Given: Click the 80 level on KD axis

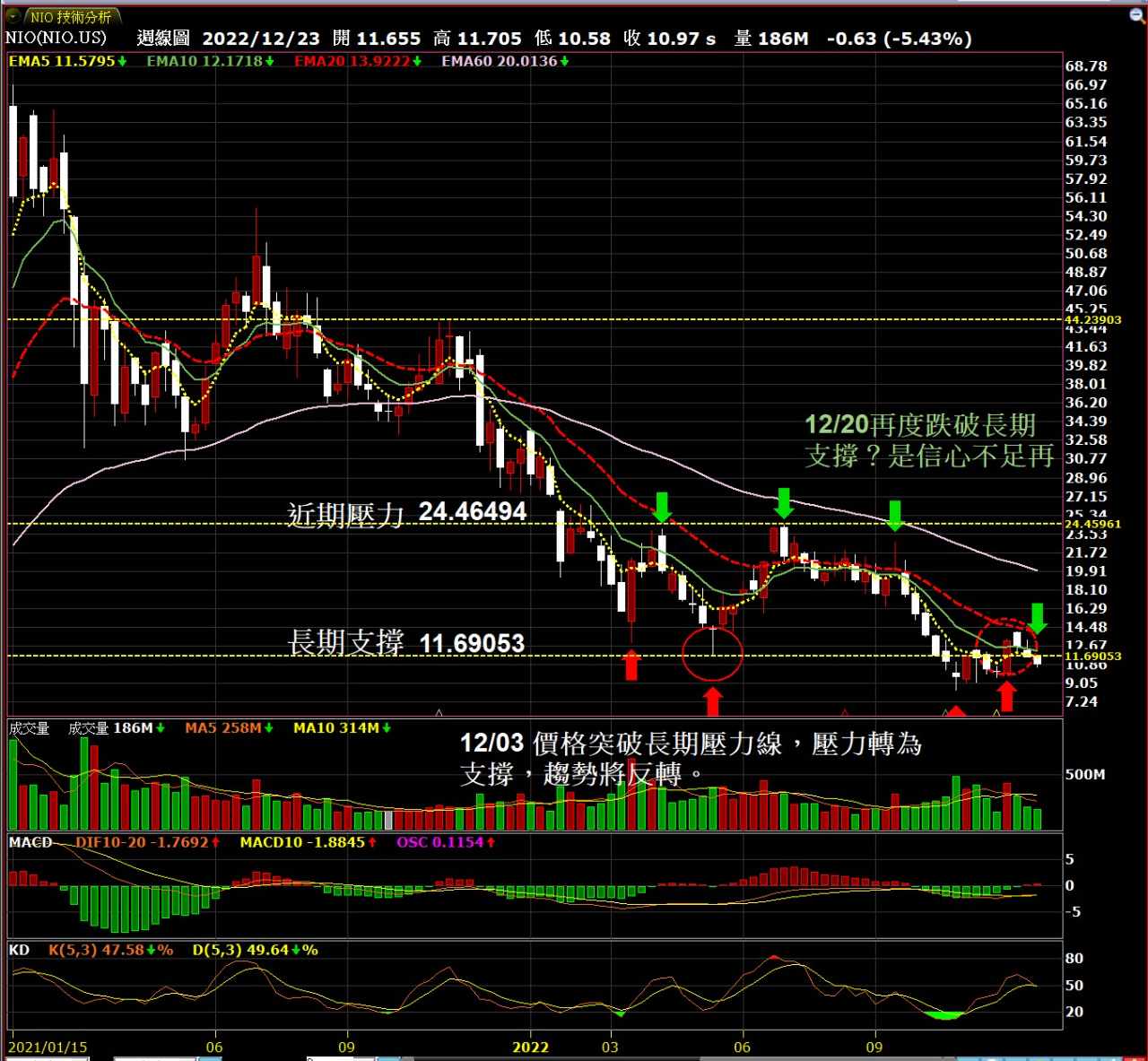Looking at the screenshot, I should coord(1074,958).
